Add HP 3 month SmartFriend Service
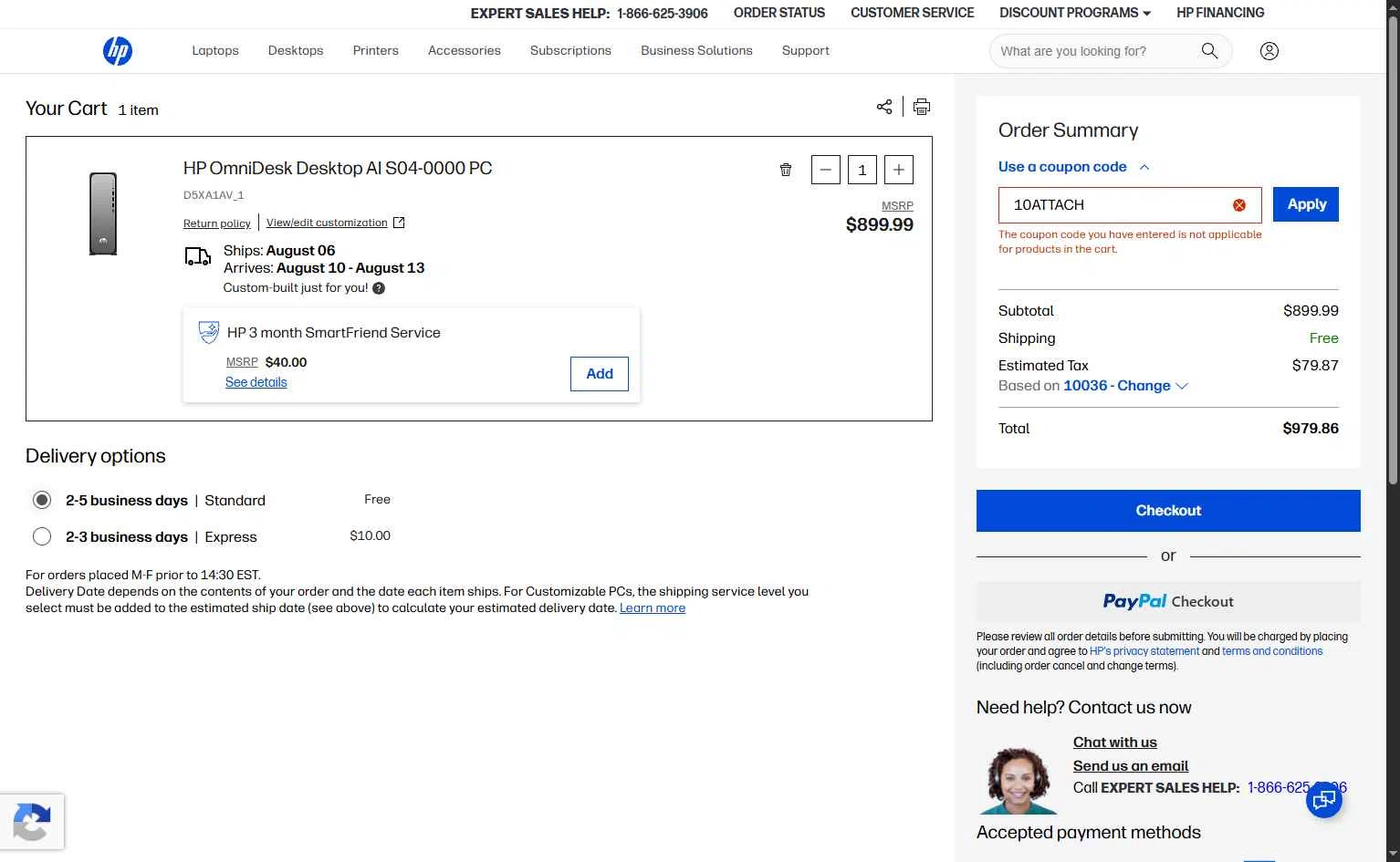The height and width of the screenshot is (862, 1400). [600, 374]
